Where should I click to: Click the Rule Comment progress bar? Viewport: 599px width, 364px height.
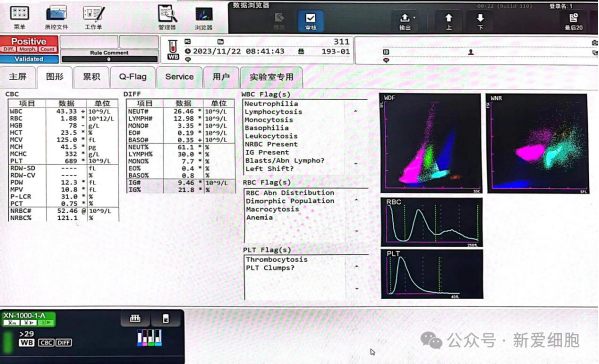click(x=109, y=59)
